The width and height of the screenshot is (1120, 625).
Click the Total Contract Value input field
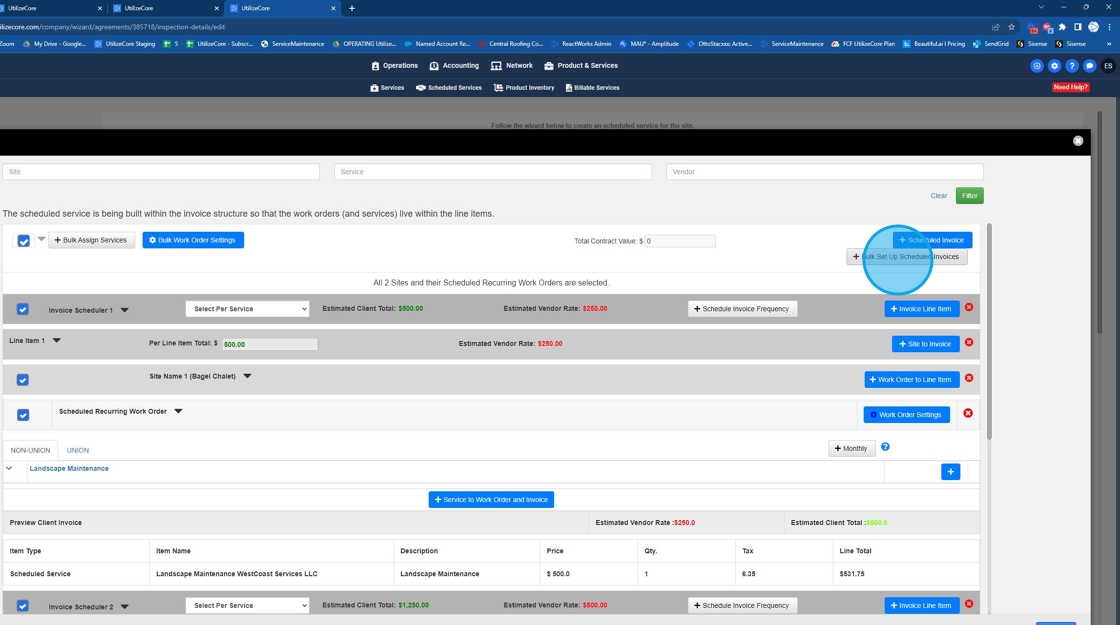679,241
